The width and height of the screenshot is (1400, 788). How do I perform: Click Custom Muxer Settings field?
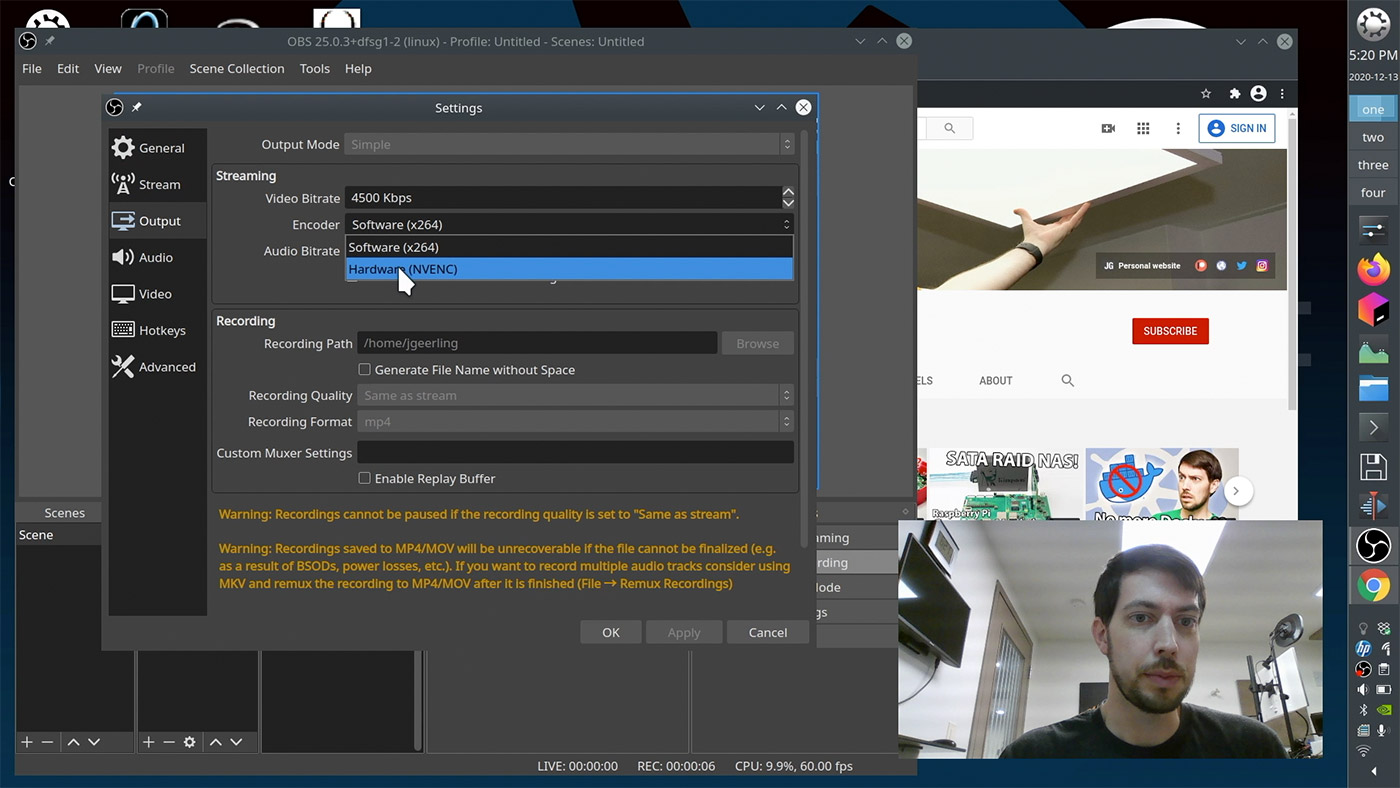pyautogui.click(x=575, y=452)
